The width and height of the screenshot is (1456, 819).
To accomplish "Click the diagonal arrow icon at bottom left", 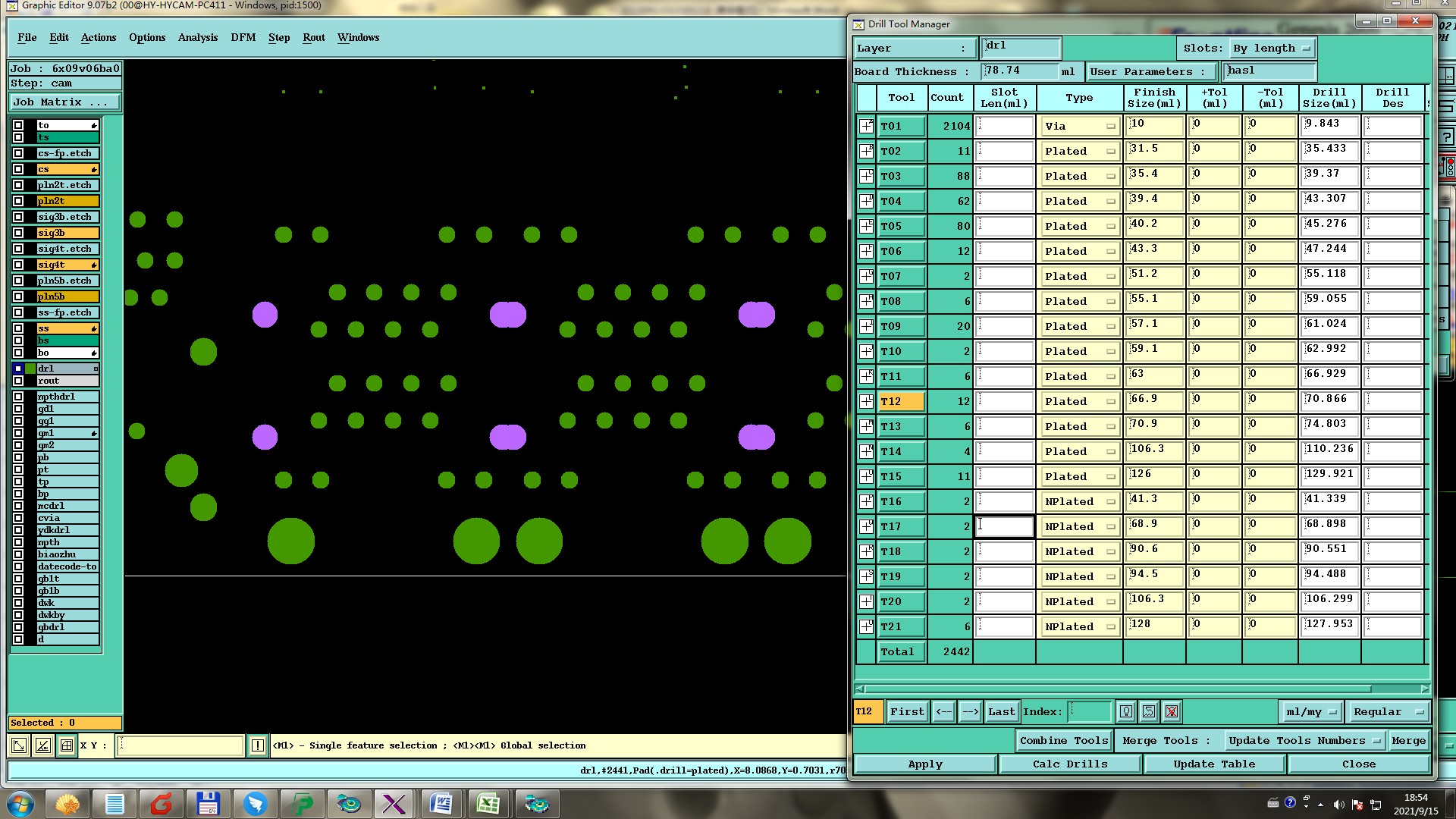I will tap(19, 745).
